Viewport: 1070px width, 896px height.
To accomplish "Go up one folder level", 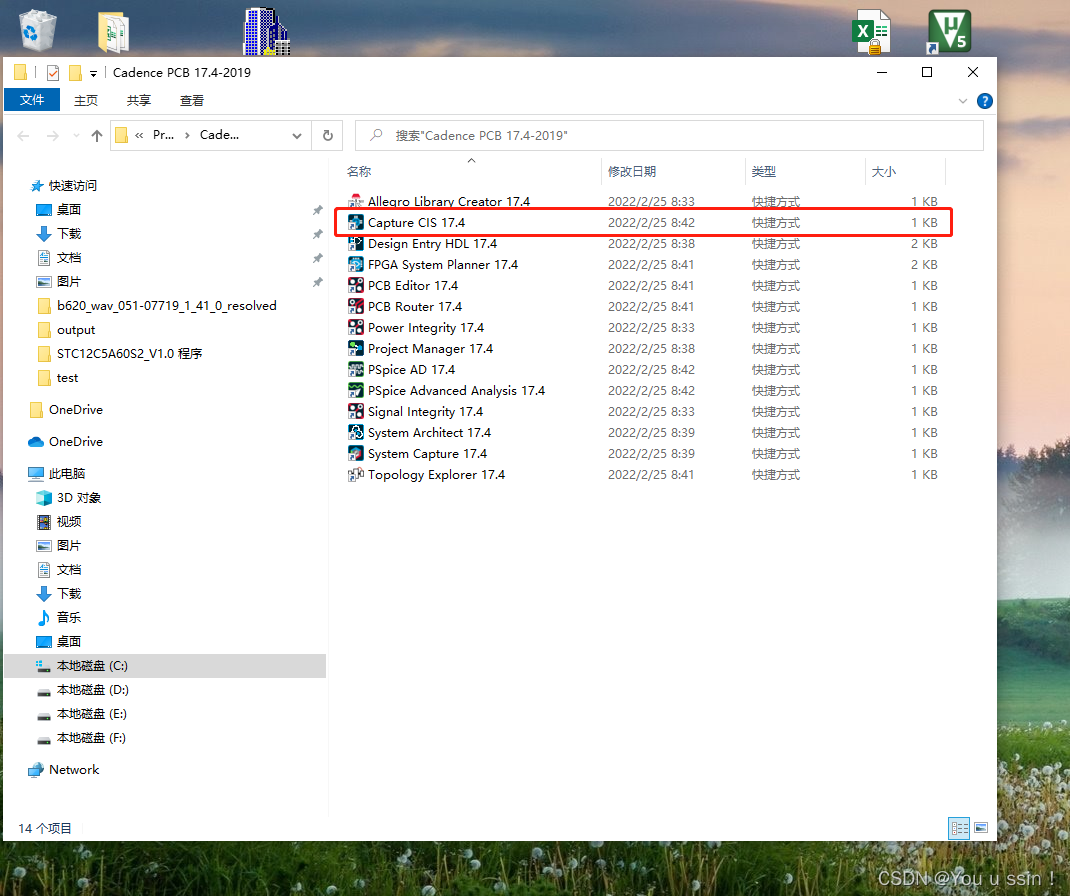I will click(x=97, y=136).
